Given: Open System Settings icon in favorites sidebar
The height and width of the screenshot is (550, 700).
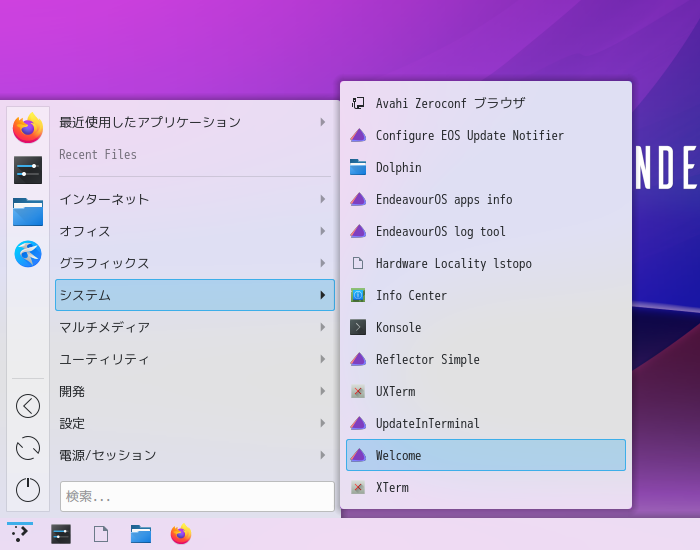Looking at the screenshot, I should click(28, 170).
